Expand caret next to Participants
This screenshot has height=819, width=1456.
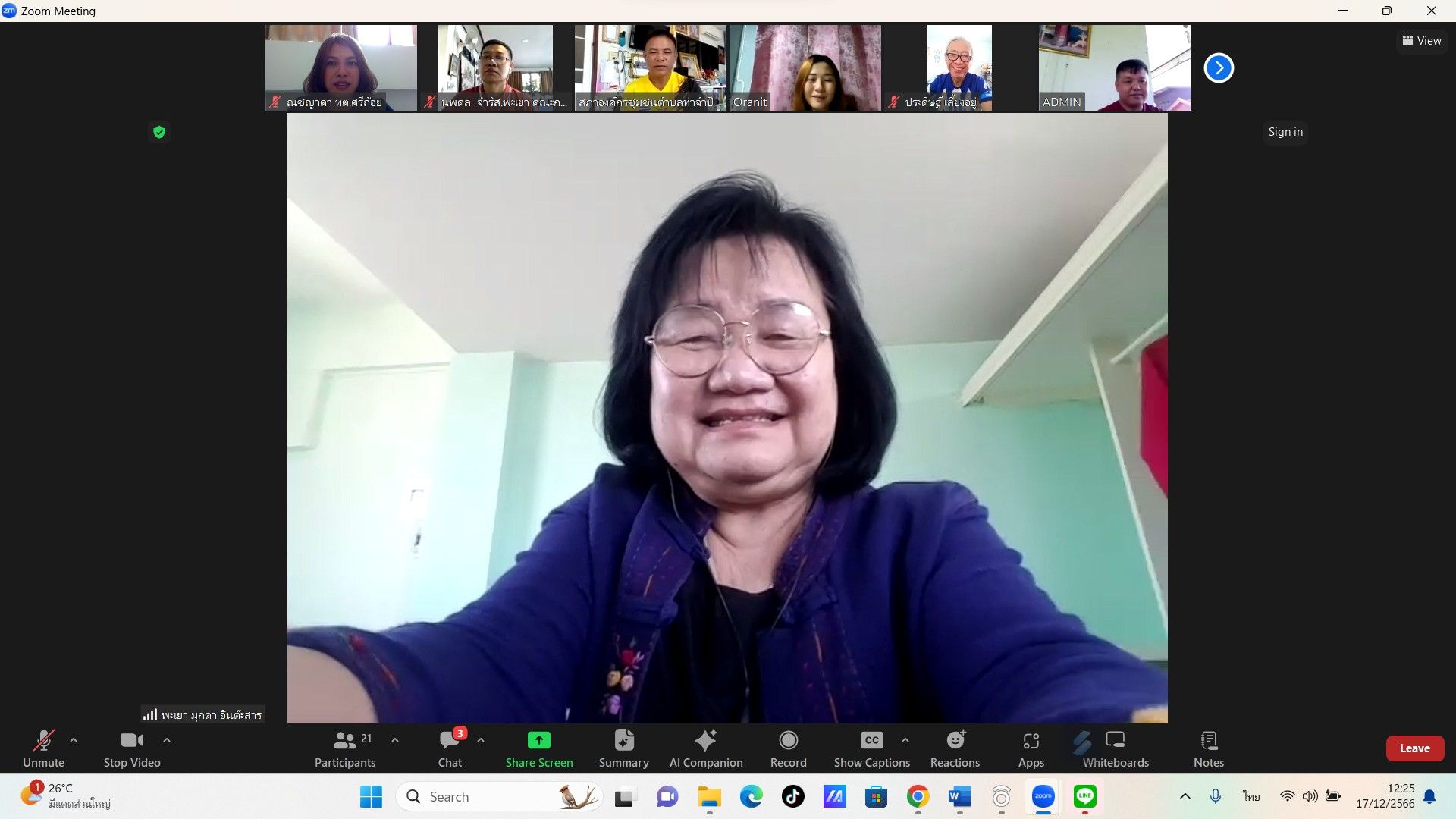[x=395, y=740]
